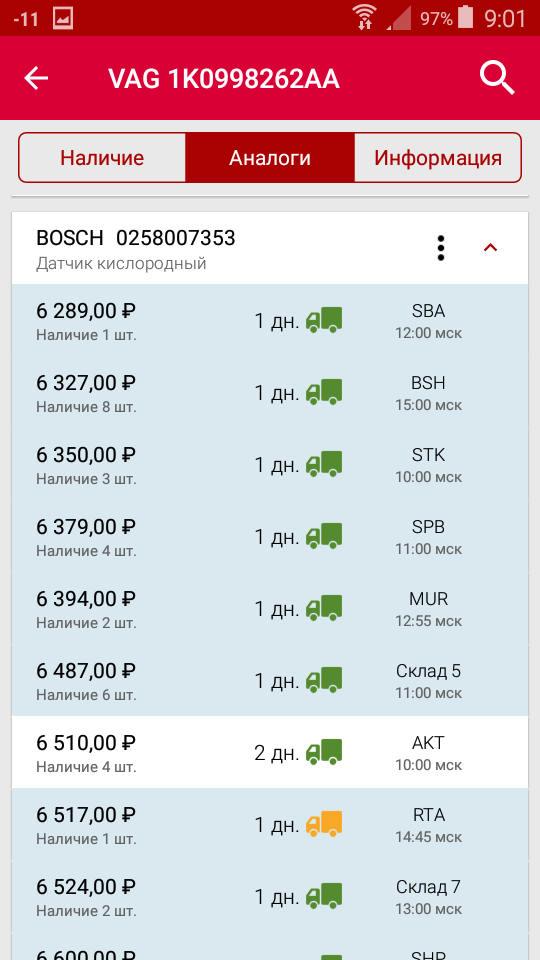
Task: Go back using the arrow icon
Action: (36, 78)
